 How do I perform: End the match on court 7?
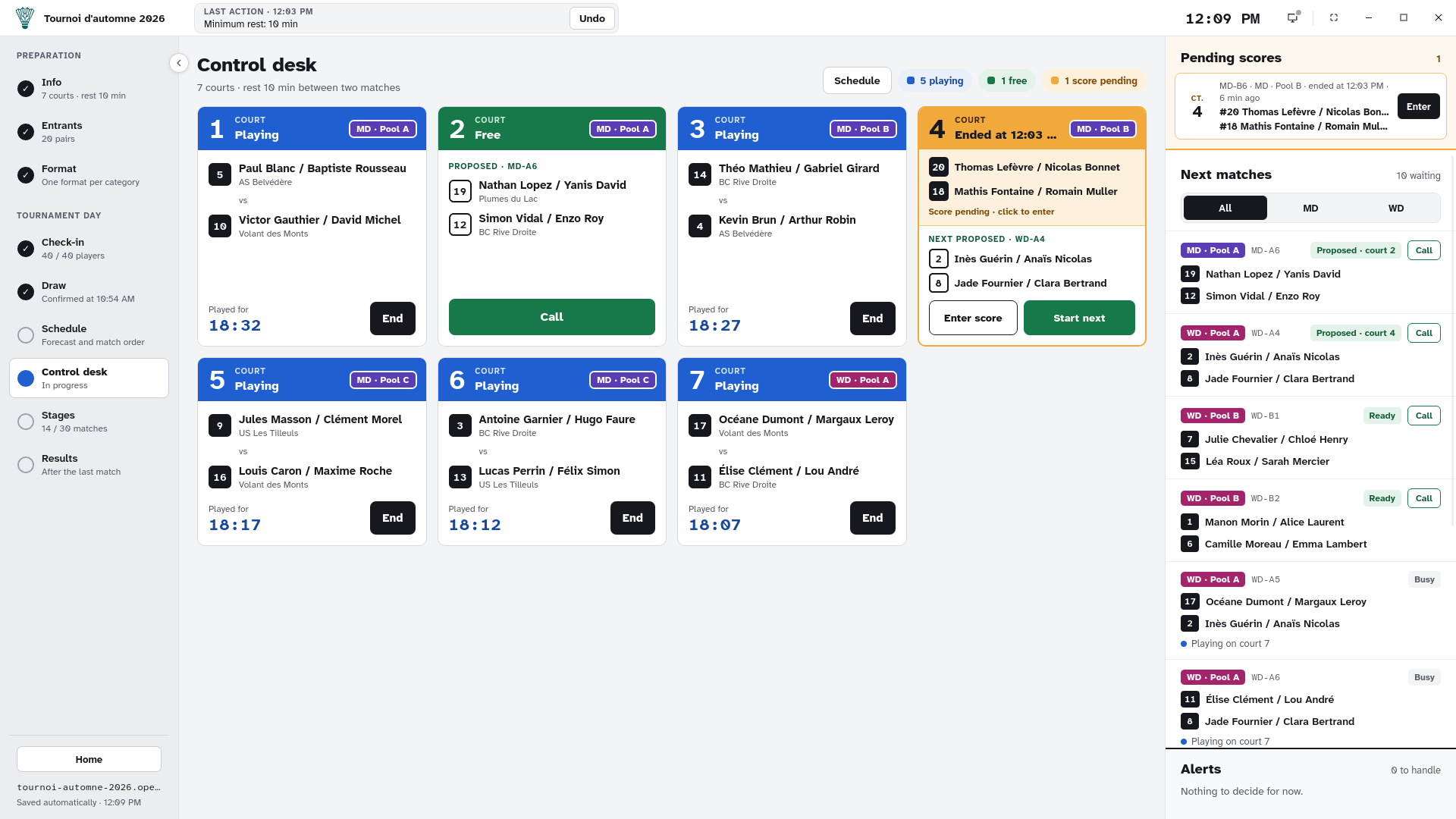[x=873, y=518]
